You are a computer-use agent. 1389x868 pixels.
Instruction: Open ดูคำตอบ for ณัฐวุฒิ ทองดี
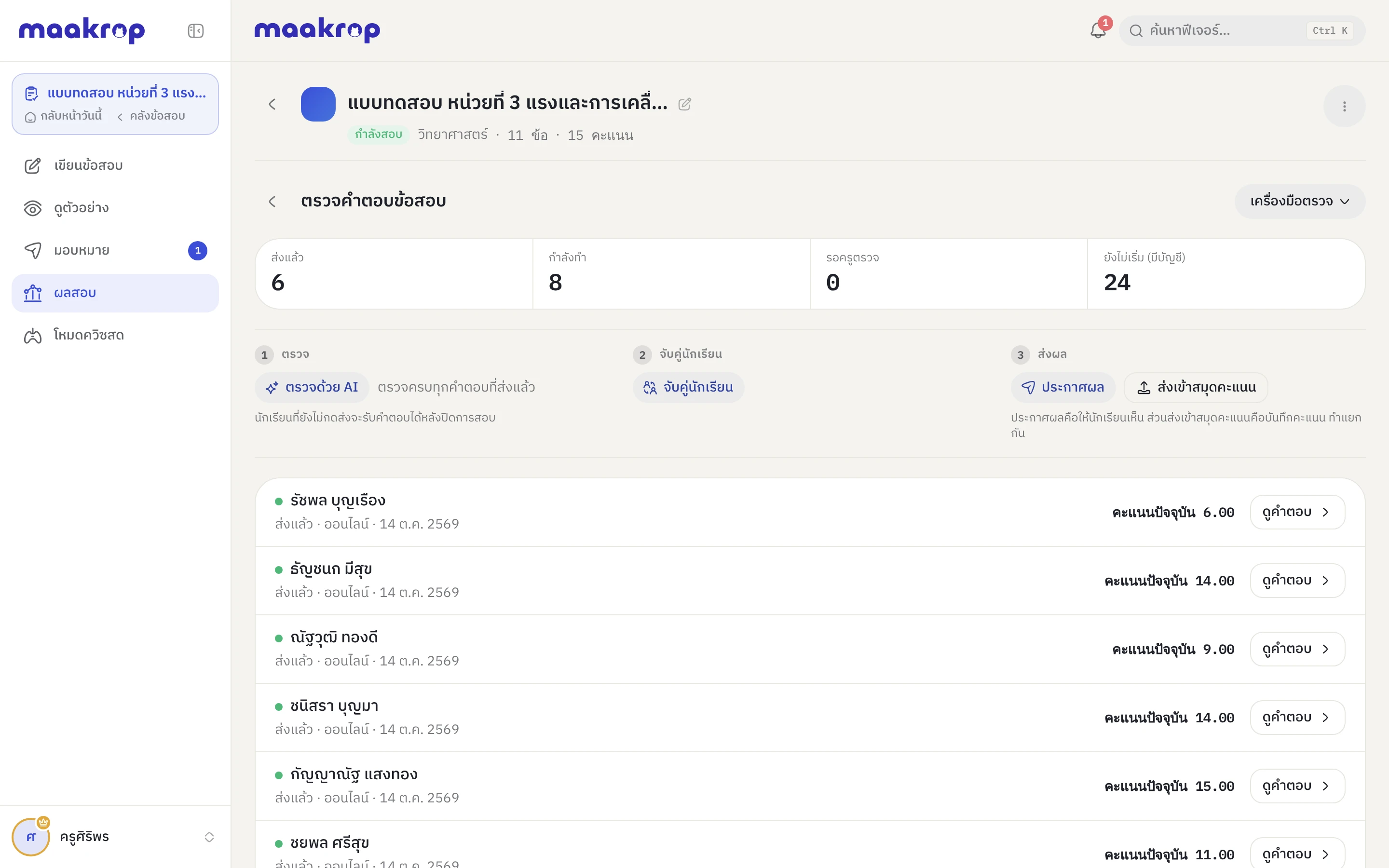tap(1297, 649)
